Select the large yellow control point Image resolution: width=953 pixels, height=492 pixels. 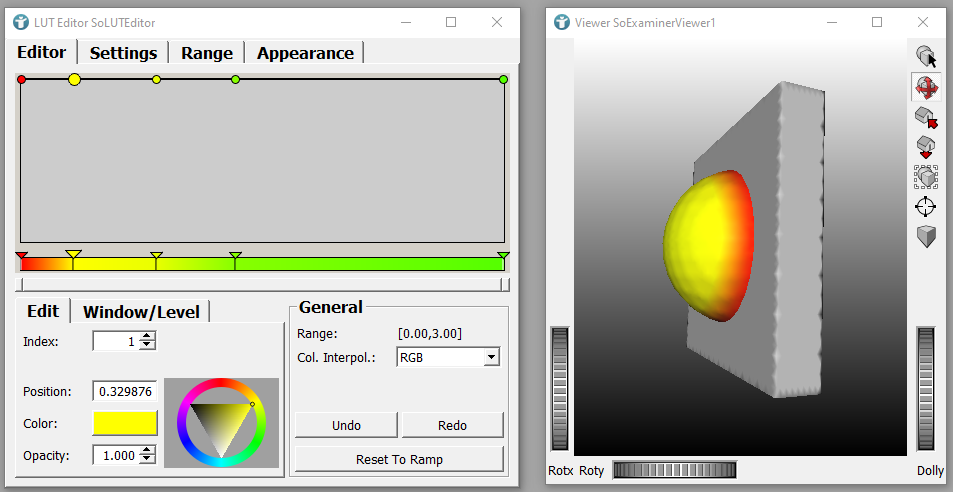click(x=74, y=79)
